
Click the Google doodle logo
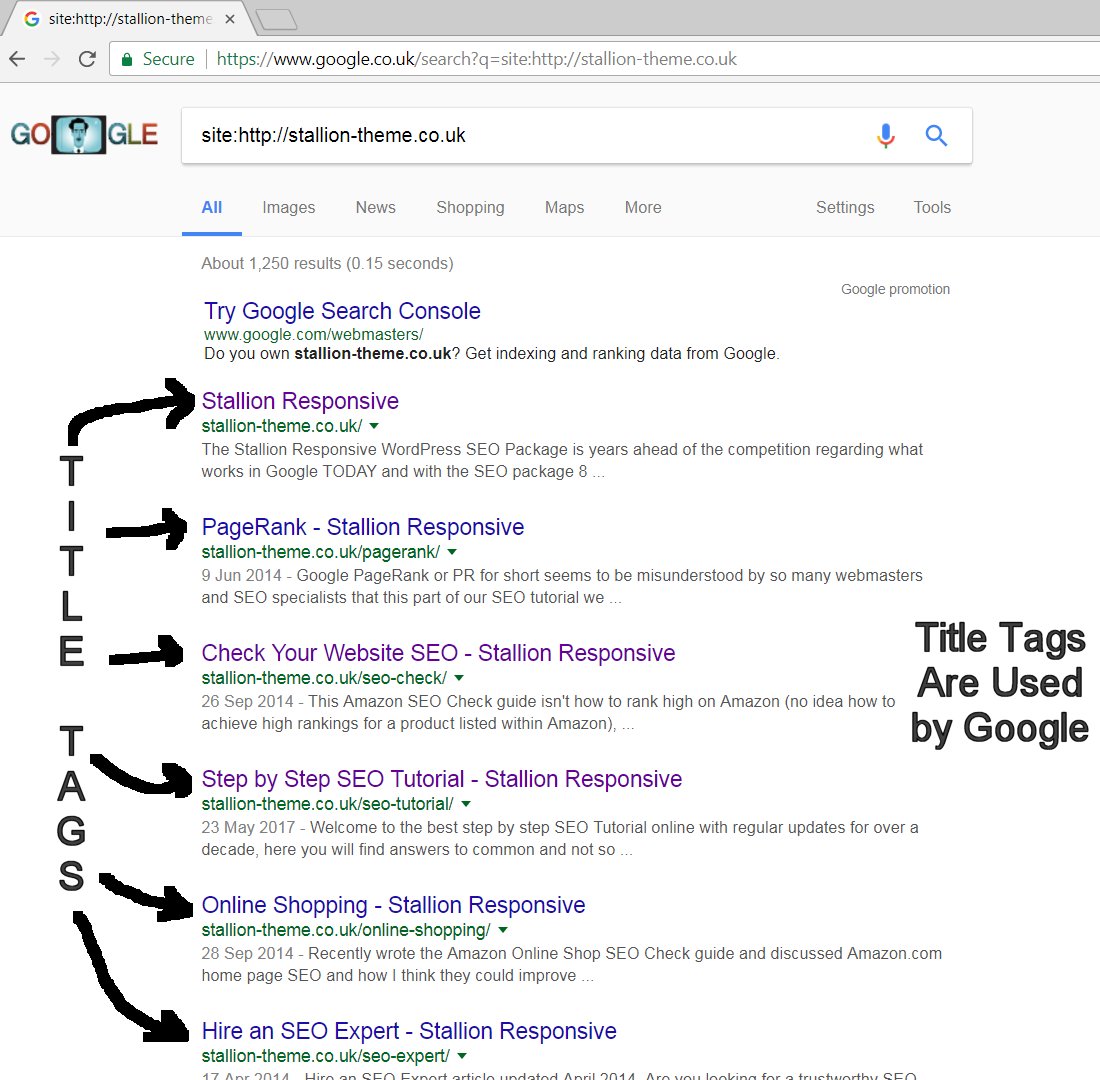tap(84, 135)
